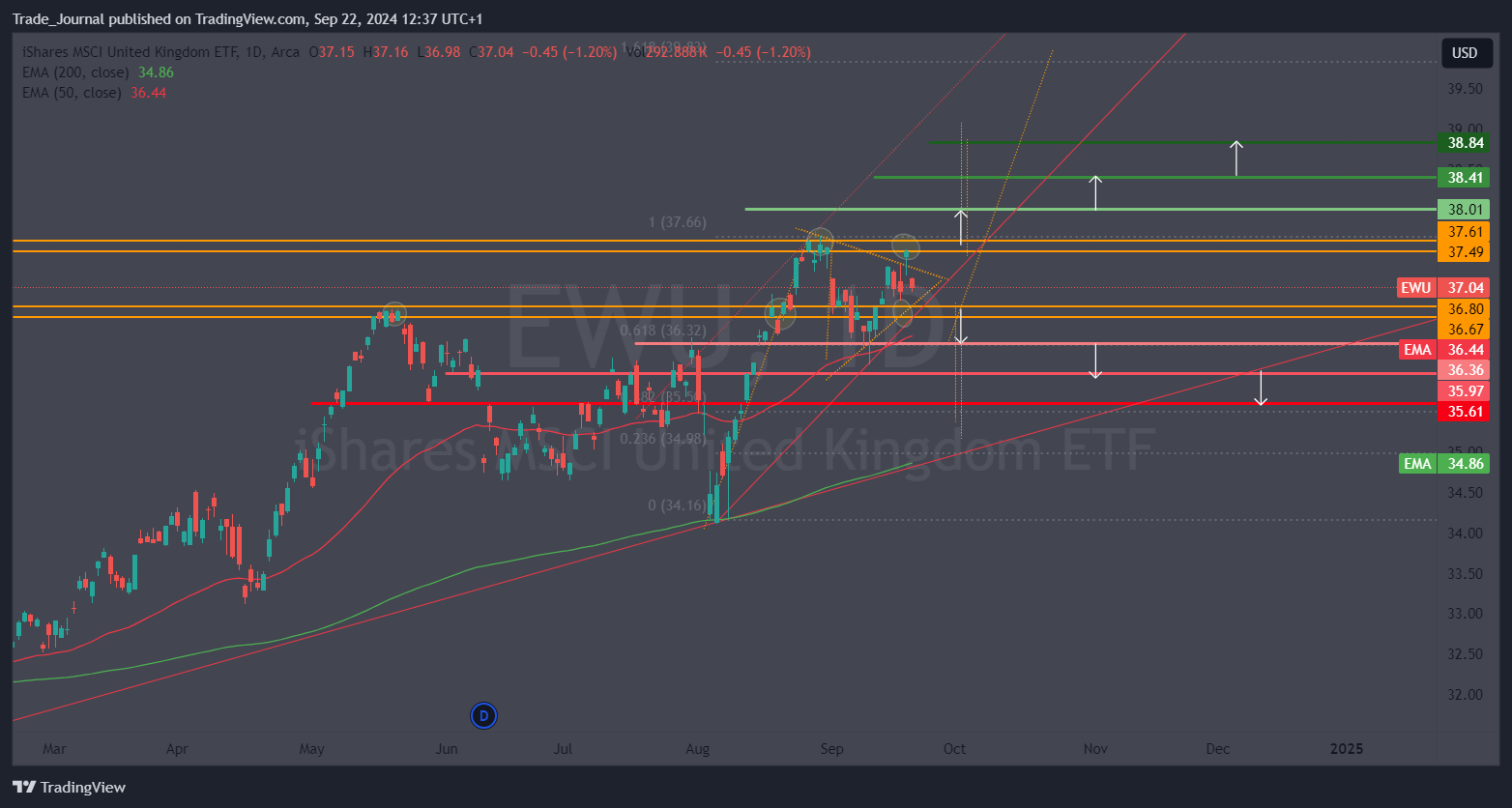Select the 38.41 green price label
This screenshot has height=808, width=1512.
[x=1465, y=178]
